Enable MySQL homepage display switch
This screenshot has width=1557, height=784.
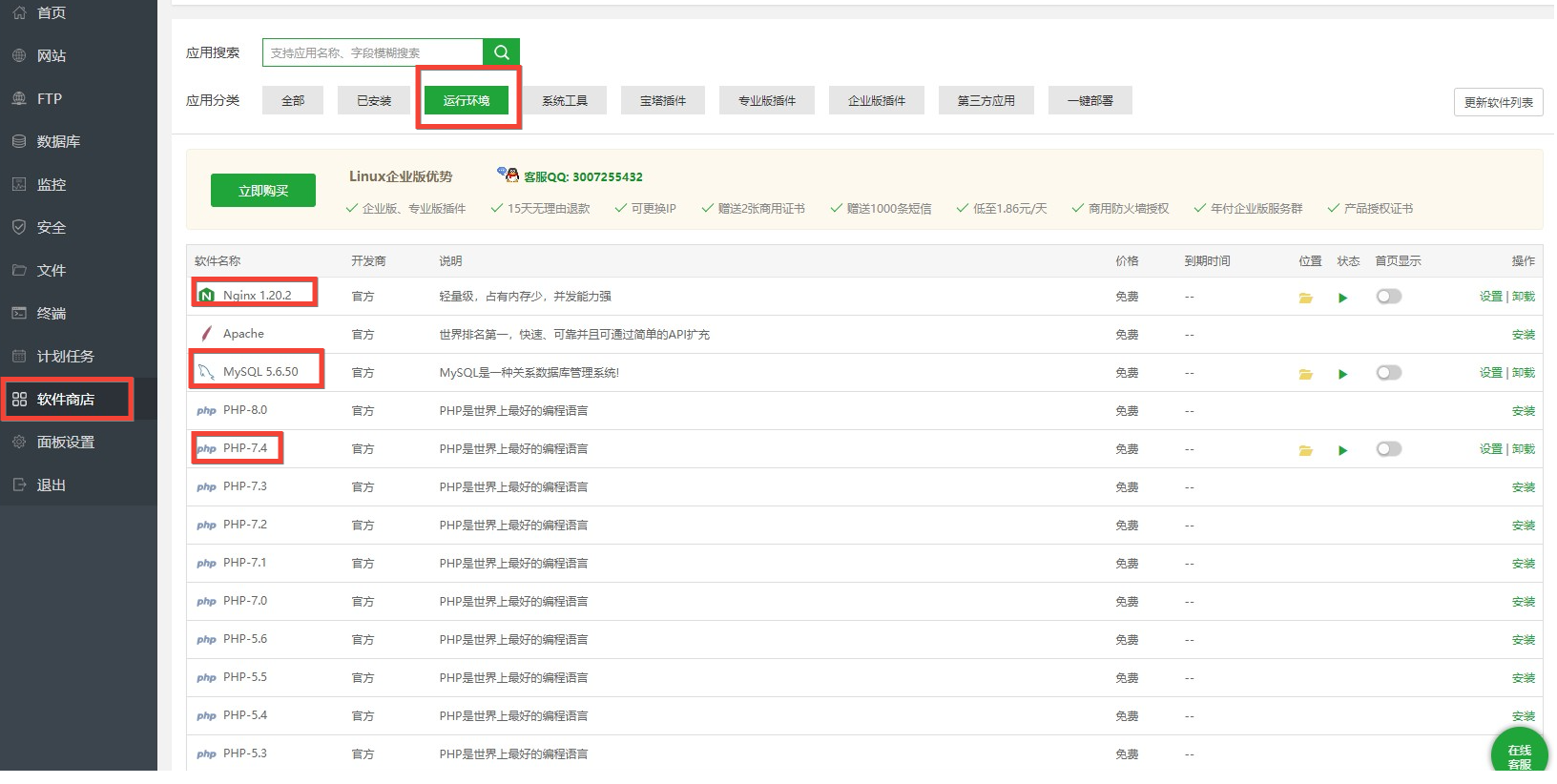pos(1388,373)
